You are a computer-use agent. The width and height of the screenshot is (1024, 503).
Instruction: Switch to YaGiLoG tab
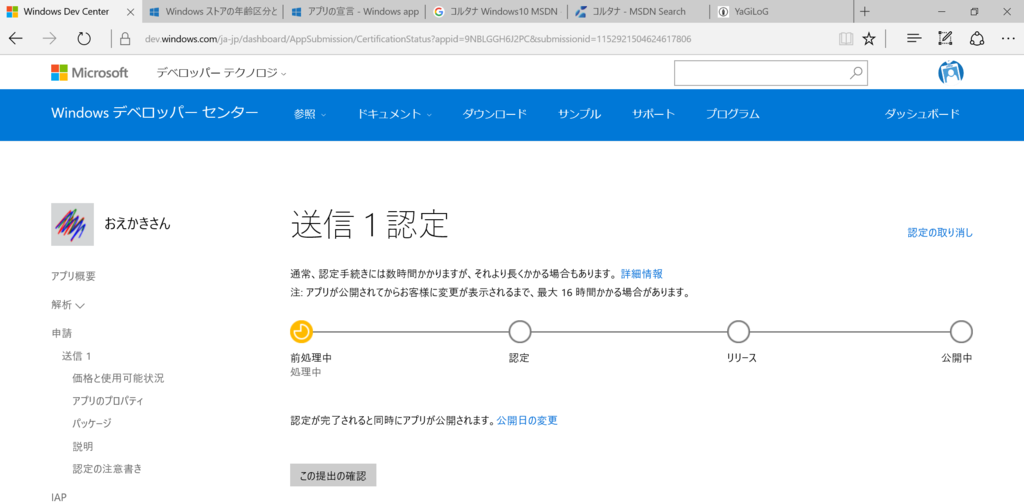tap(781, 12)
